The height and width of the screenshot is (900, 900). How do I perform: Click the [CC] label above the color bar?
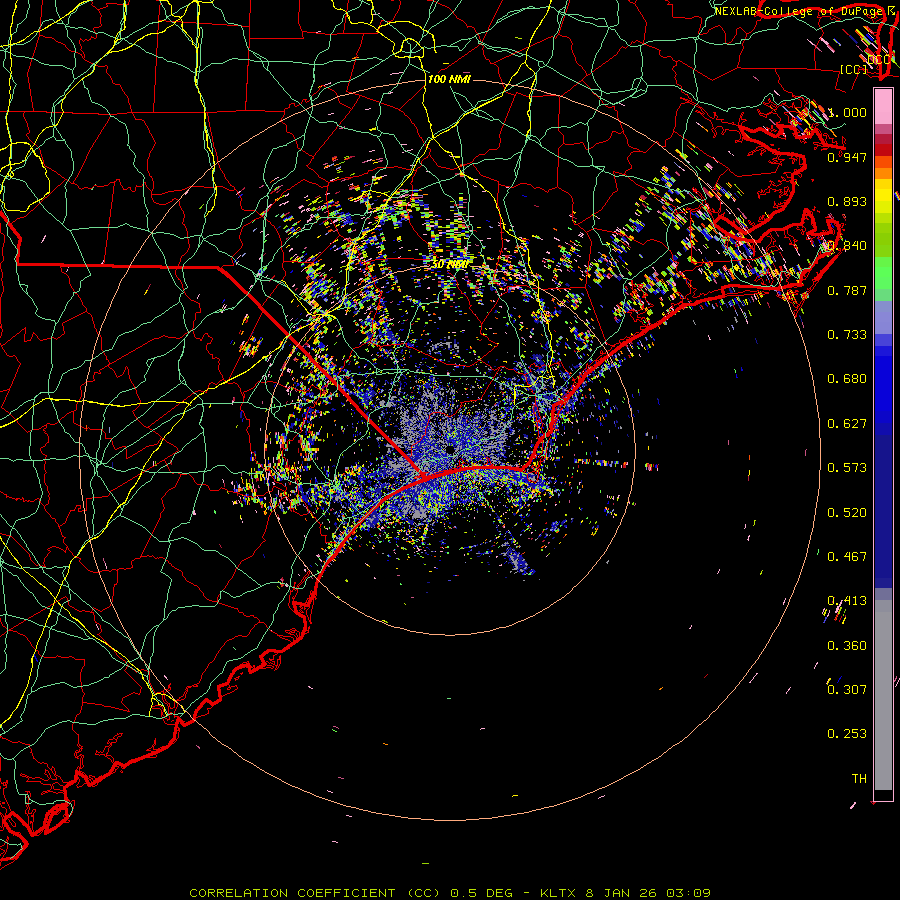coord(854,69)
